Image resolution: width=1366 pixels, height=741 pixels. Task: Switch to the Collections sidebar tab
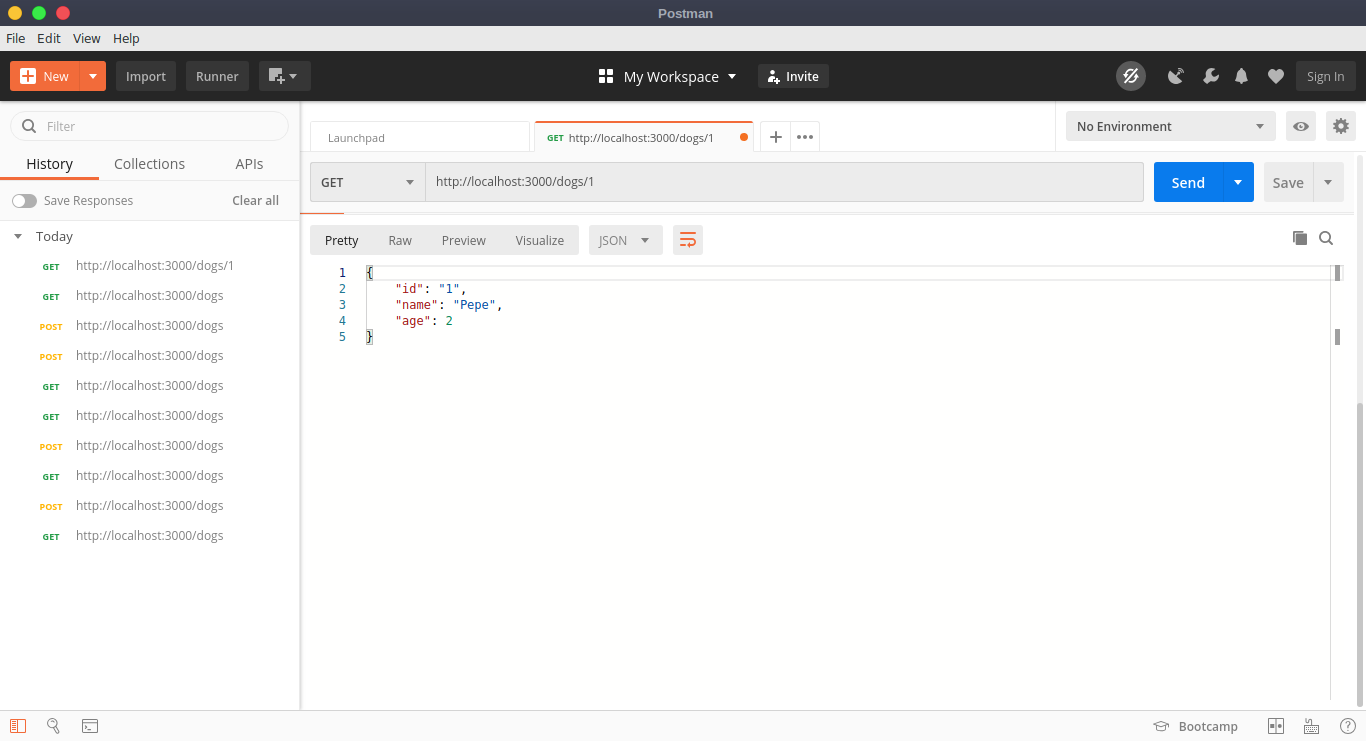[x=149, y=164]
